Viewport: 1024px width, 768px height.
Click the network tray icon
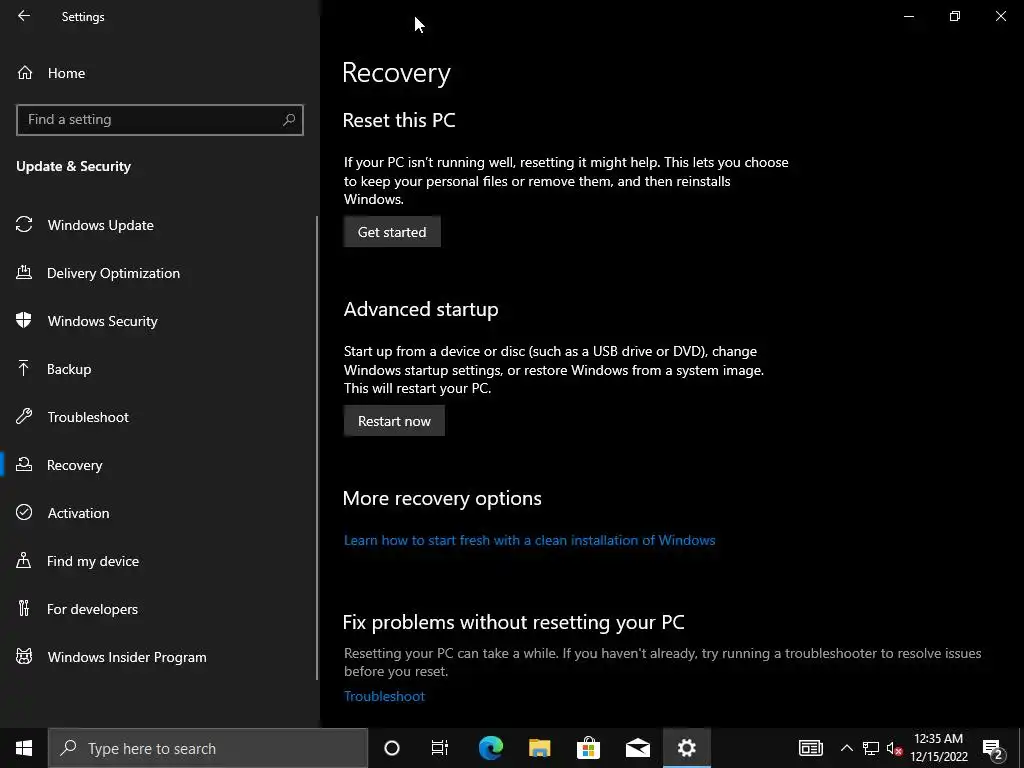click(x=870, y=748)
